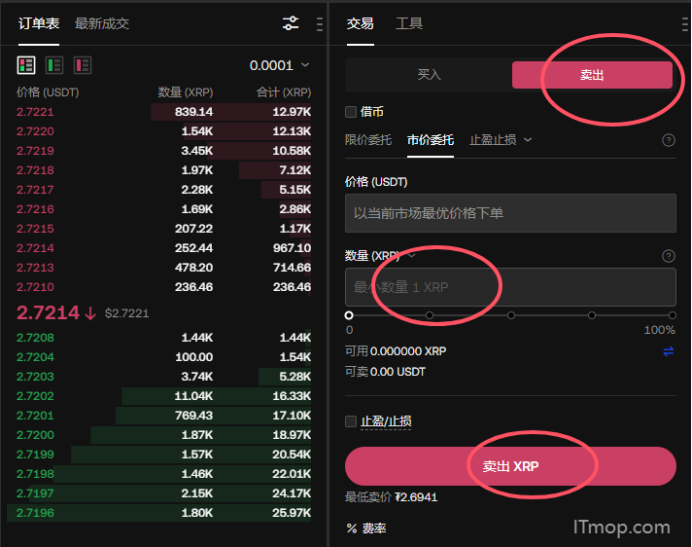
Task: Click ask price 2.7215
Action: tap(35, 229)
